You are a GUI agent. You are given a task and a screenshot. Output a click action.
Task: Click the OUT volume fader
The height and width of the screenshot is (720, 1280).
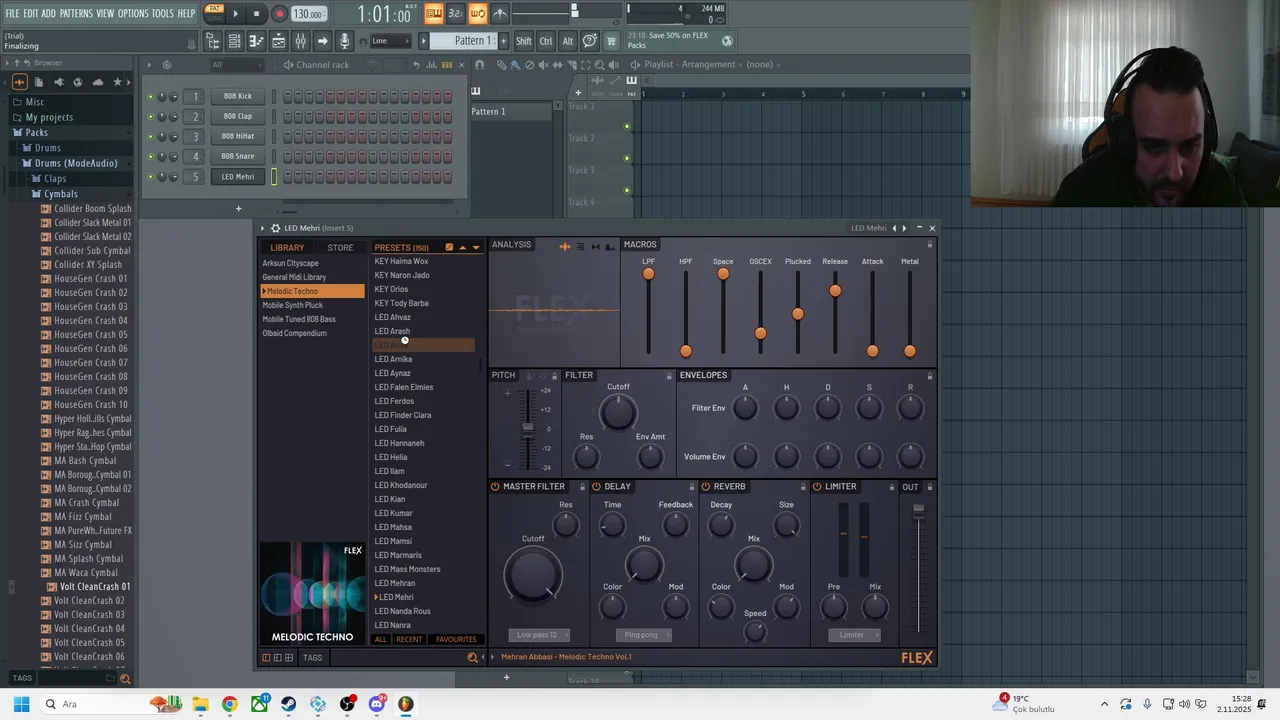pyautogui.click(x=918, y=511)
